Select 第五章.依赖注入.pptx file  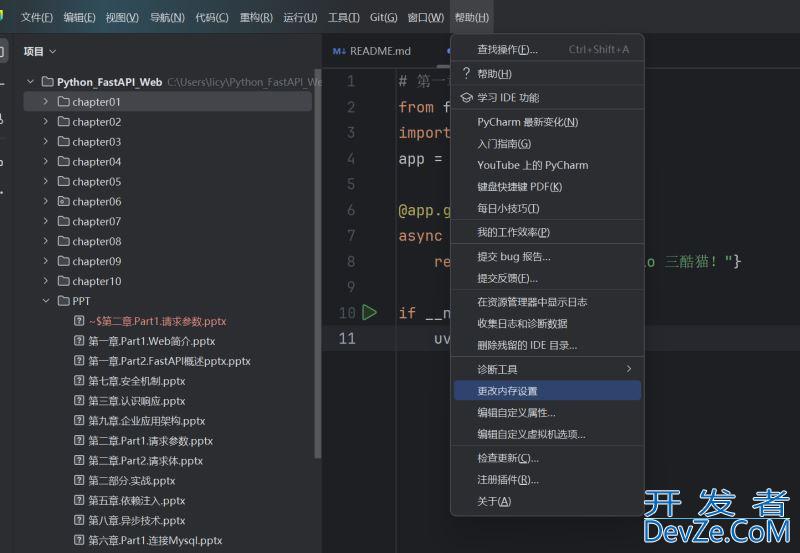pyautogui.click(x=137, y=500)
